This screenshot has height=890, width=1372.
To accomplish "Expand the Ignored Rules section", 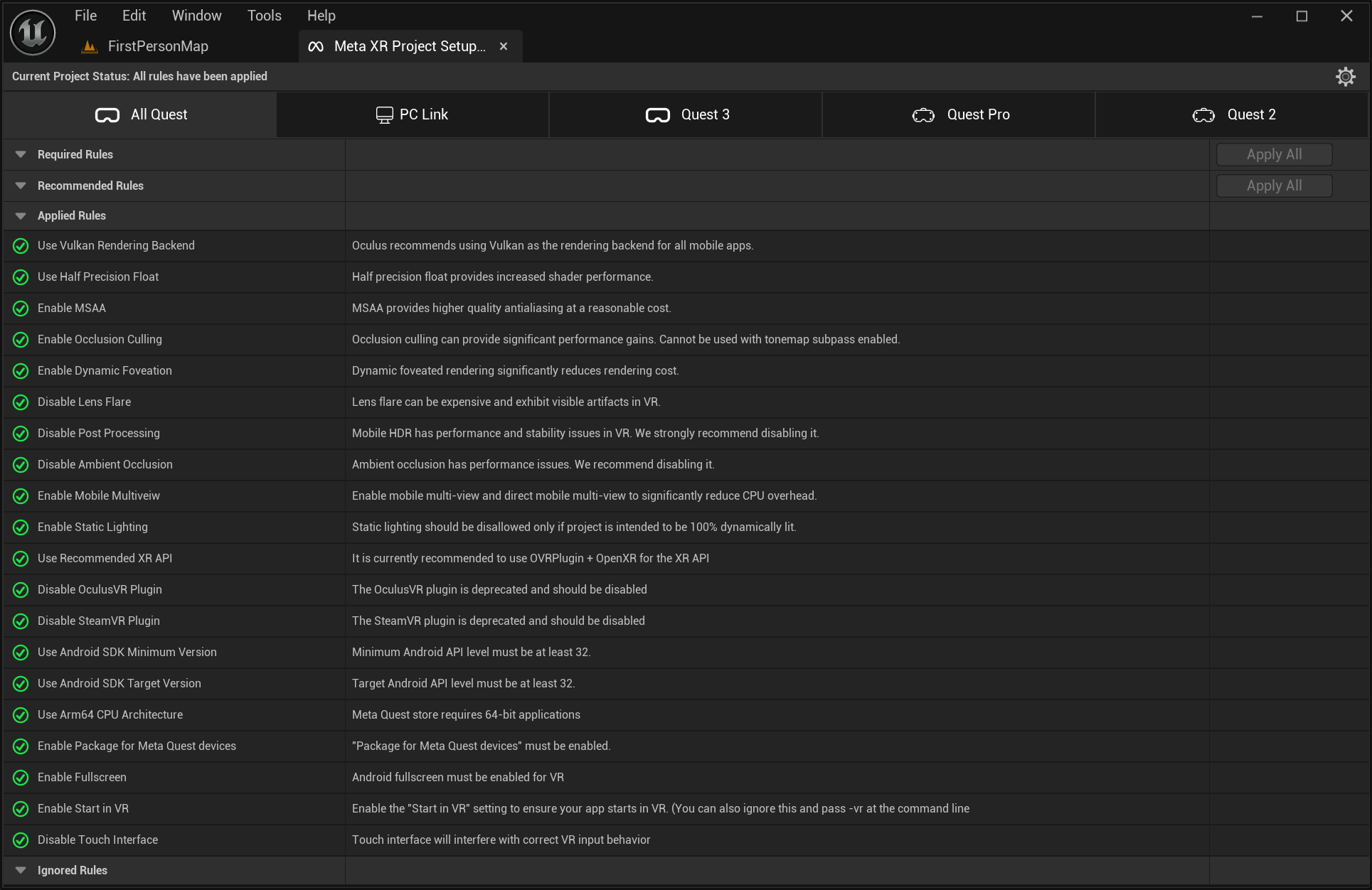I will click(x=21, y=870).
